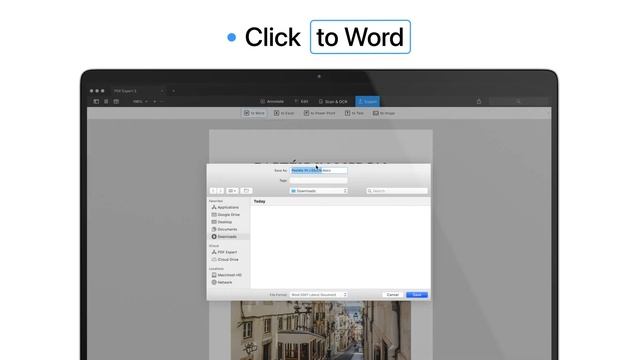Click the Tags input field
Image resolution: width=640 pixels, height=360 pixels.
tap(318, 180)
